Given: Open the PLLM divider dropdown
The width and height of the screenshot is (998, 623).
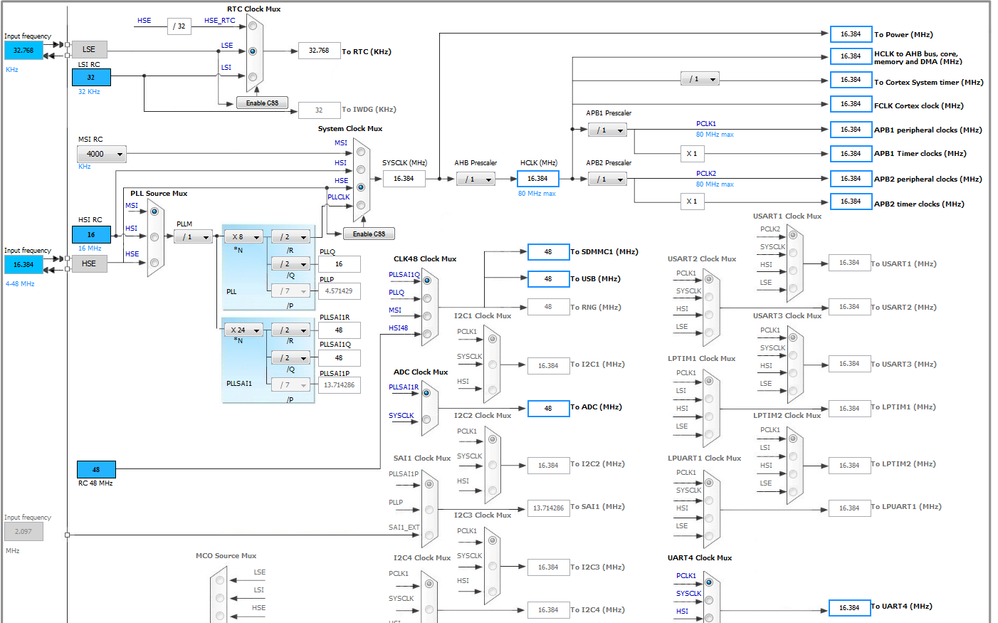Looking at the screenshot, I should (193, 237).
